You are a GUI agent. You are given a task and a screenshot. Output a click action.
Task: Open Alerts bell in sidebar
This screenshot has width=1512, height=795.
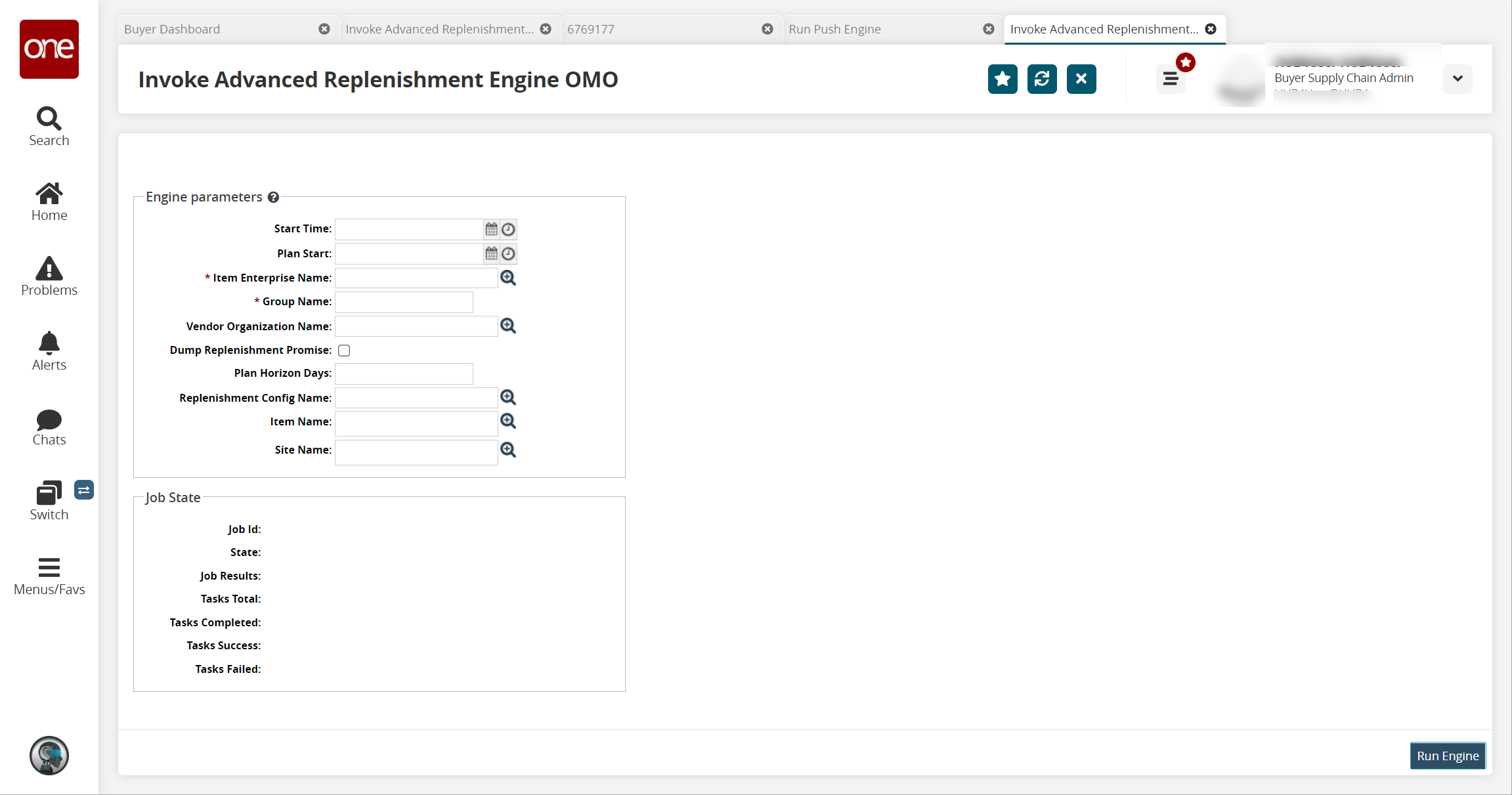(x=49, y=343)
